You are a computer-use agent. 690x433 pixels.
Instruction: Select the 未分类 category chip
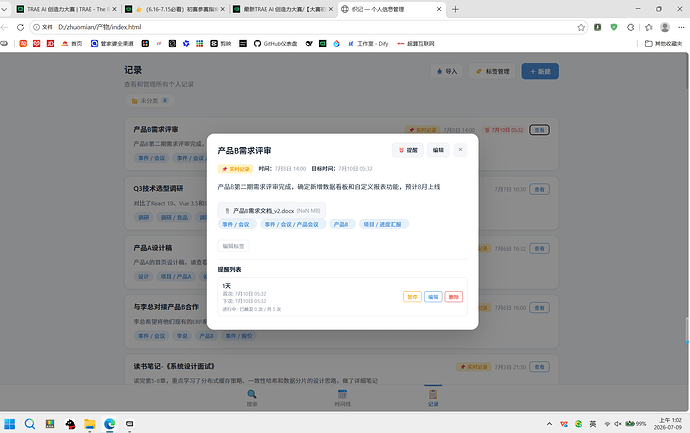tap(150, 101)
